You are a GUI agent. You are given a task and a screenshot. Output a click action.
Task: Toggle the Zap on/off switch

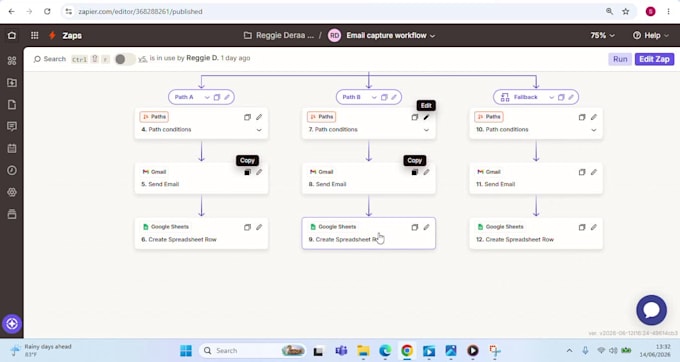click(124, 59)
